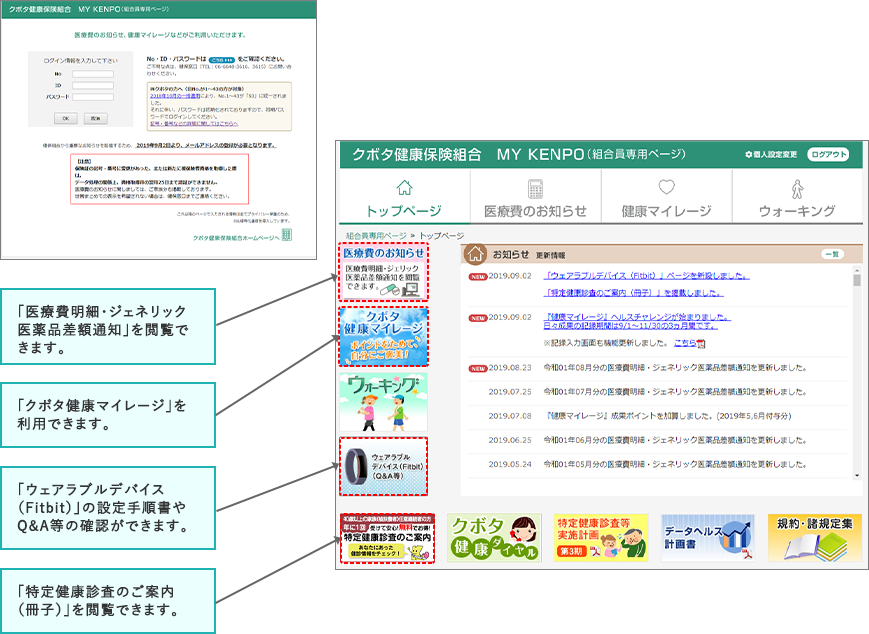Open the 医療費のお知らせ calculator tab

[x=535, y=197]
